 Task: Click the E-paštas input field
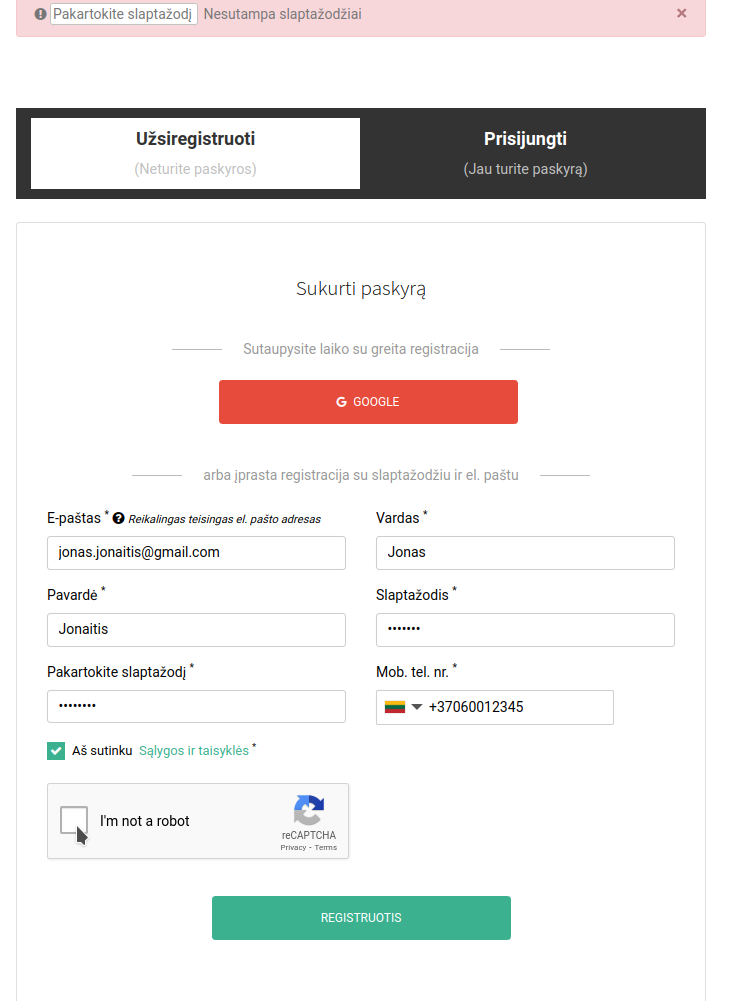(x=197, y=553)
